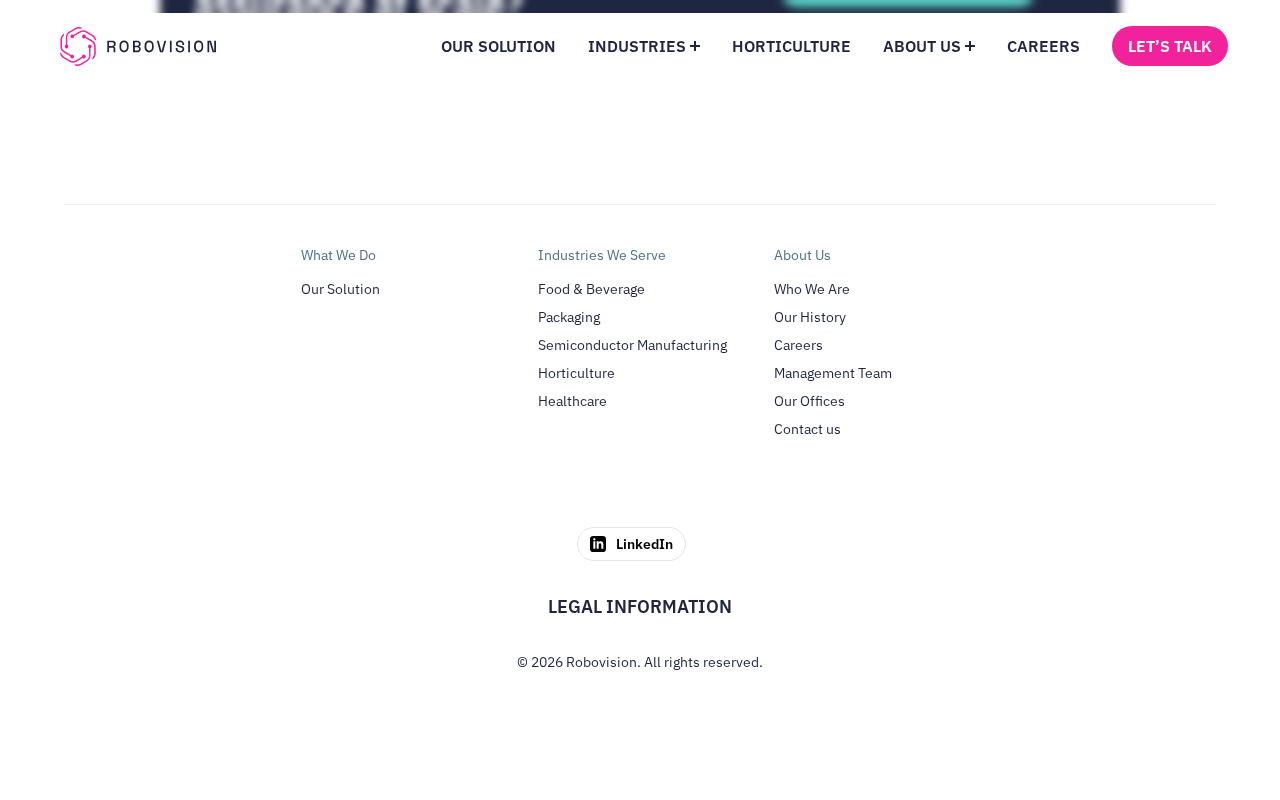
Task: Go to Packaging industry page
Action: point(569,317)
